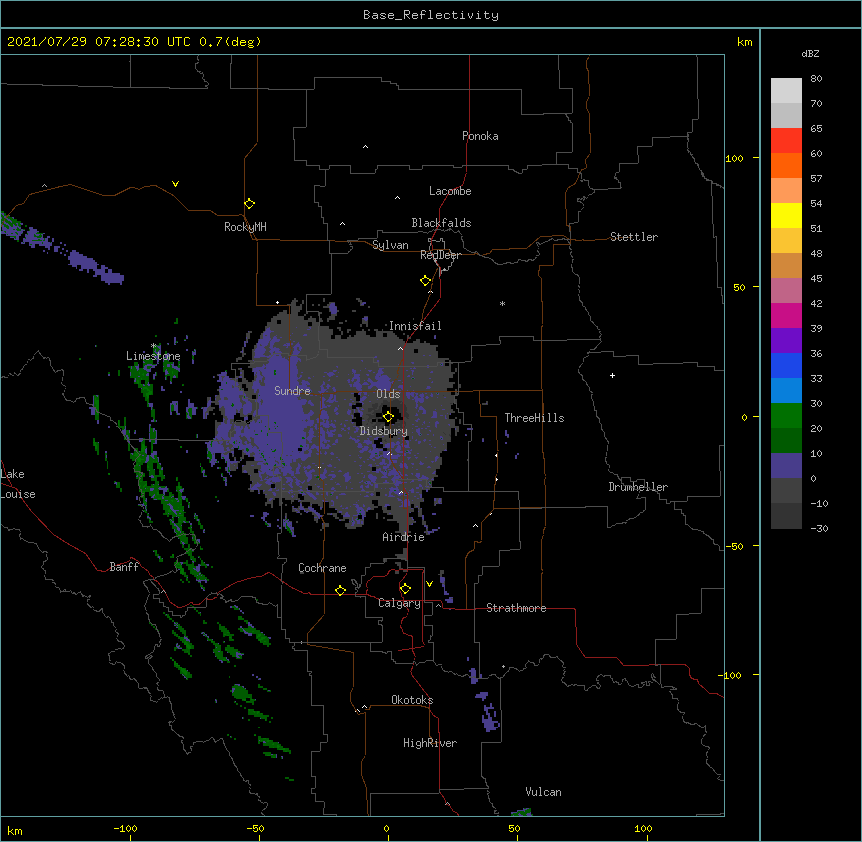Click the 45 value in dBZ legend

(x=816, y=278)
